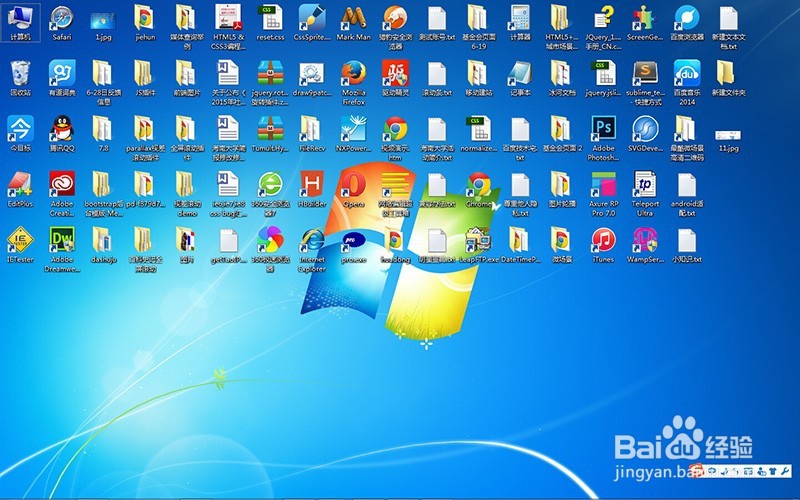
Task: Open the 冰河文档 folder
Action: (562, 79)
